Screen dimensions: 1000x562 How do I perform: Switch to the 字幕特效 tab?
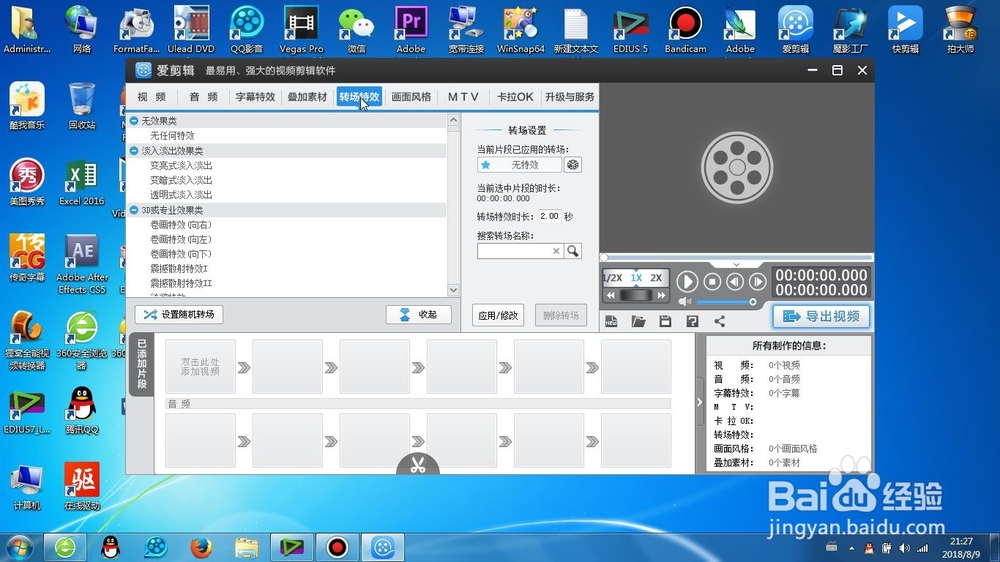tap(255, 97)
